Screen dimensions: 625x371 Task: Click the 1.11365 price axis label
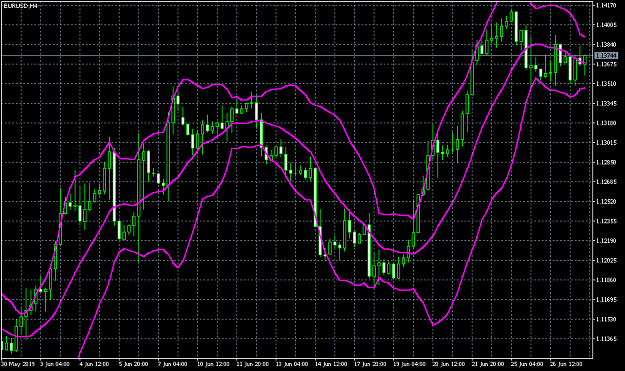[606, 339]
